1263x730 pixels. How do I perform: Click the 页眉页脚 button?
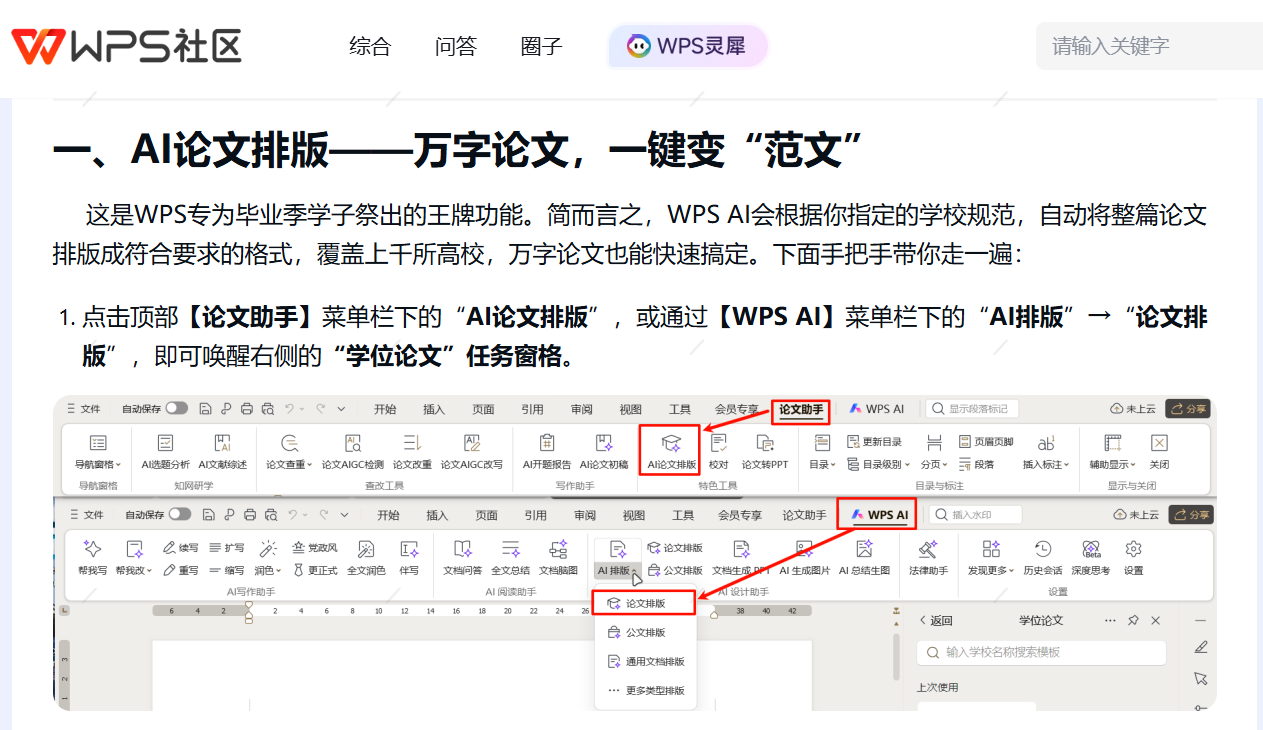point(986,442)
